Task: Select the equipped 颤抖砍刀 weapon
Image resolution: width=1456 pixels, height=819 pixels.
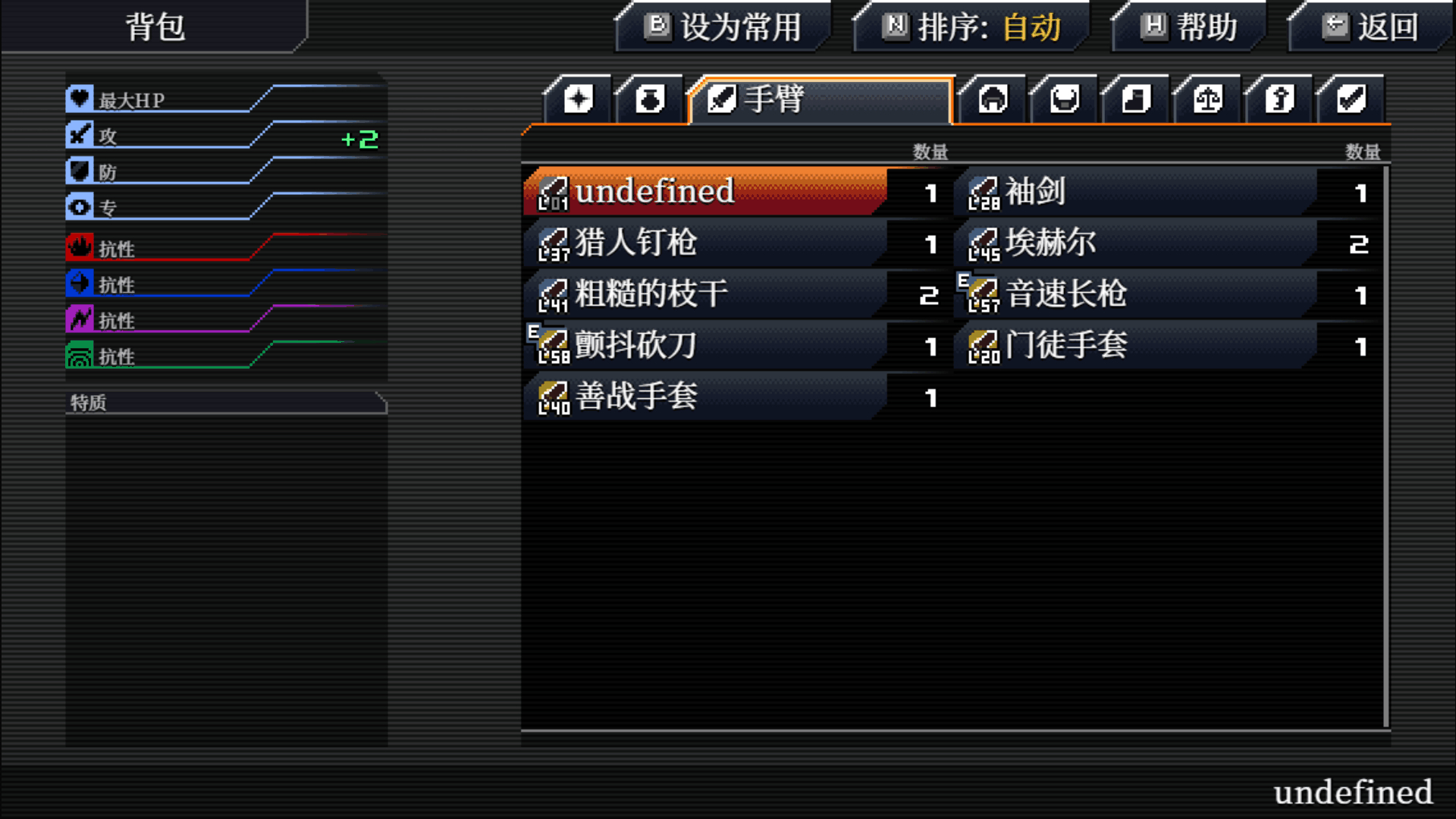Action: tap(736, 345)
